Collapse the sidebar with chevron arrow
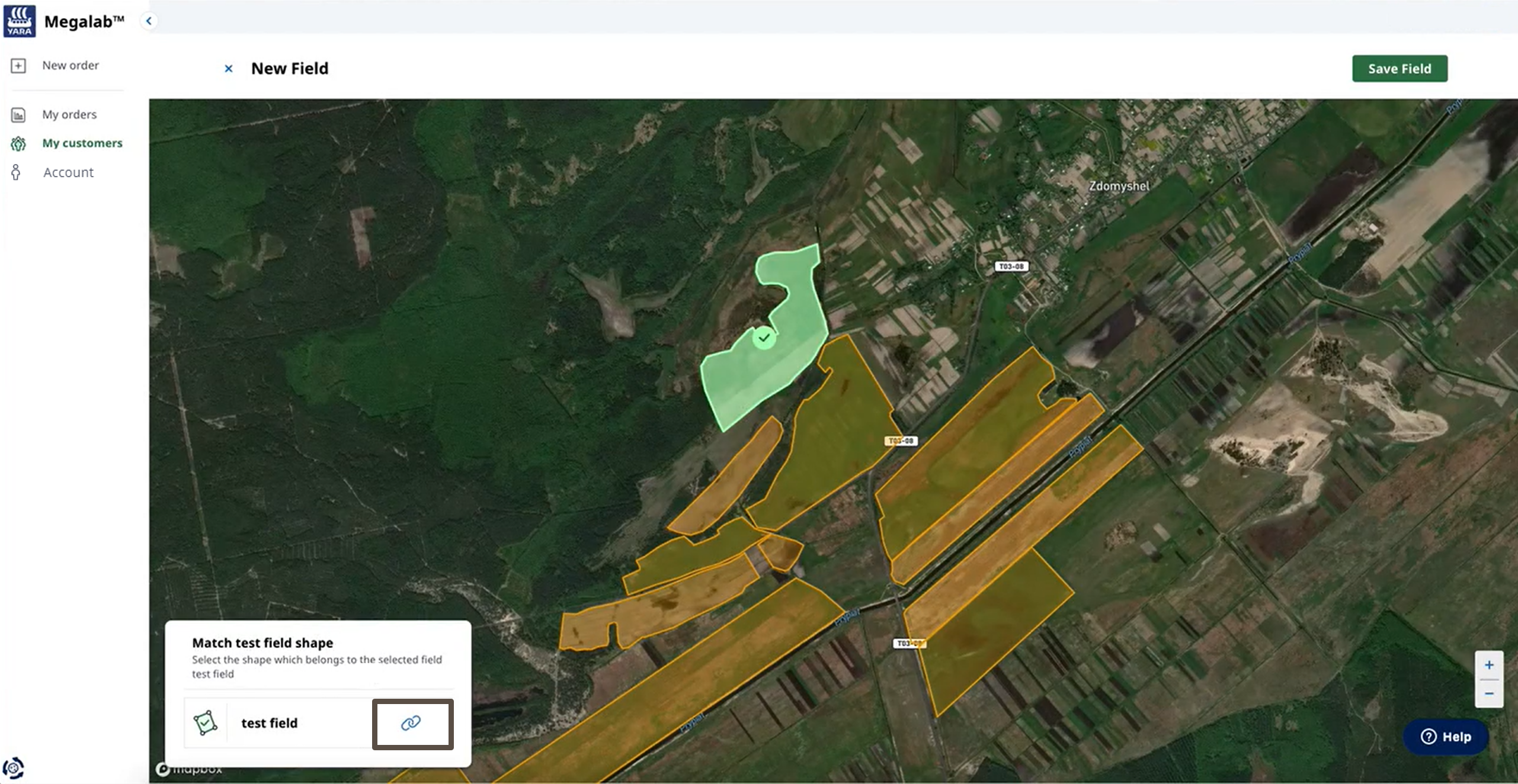 click(149, 21)
